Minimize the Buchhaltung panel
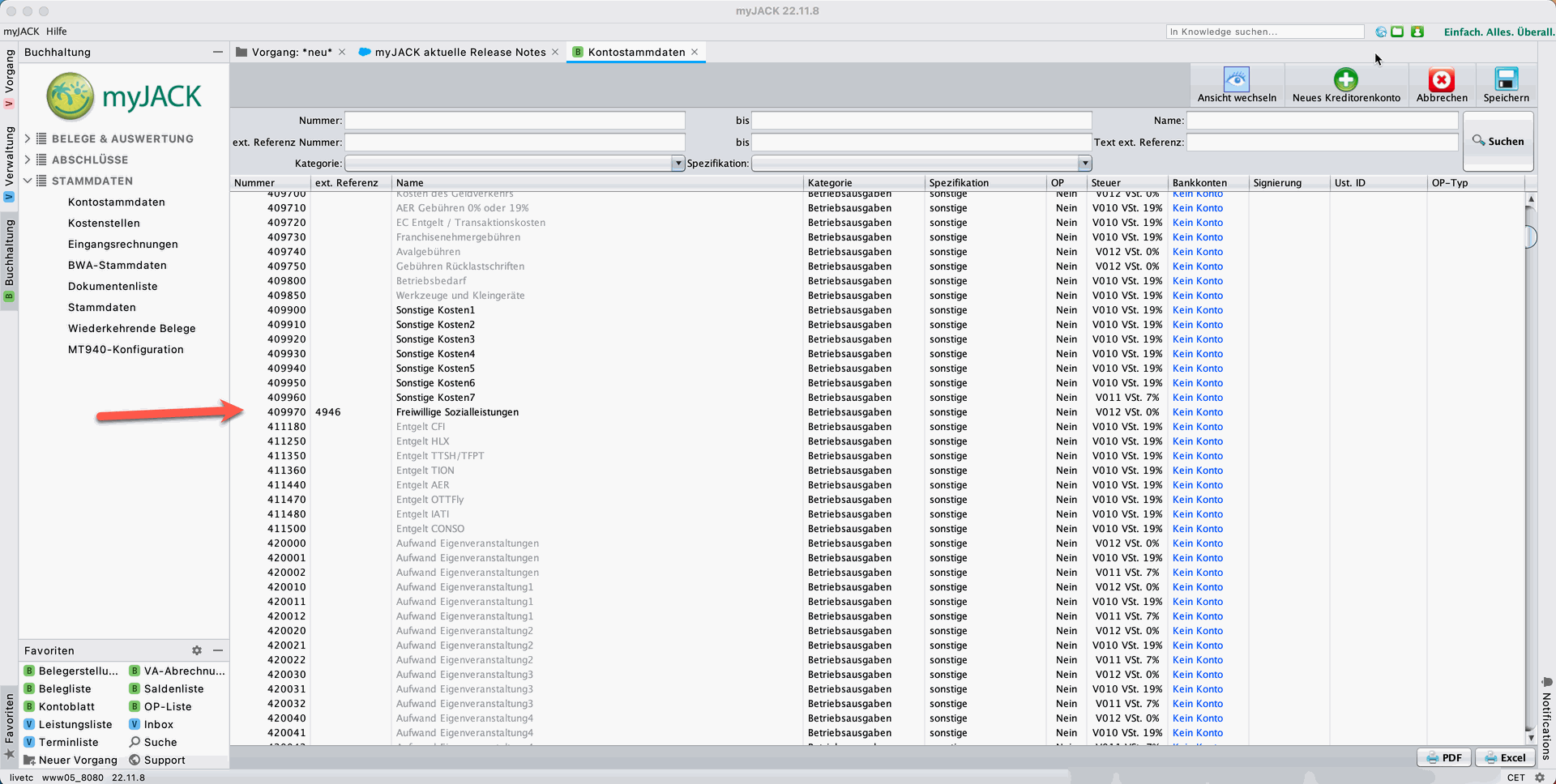The height and width of the screenshot is (784, 1556). pos(217,52)
